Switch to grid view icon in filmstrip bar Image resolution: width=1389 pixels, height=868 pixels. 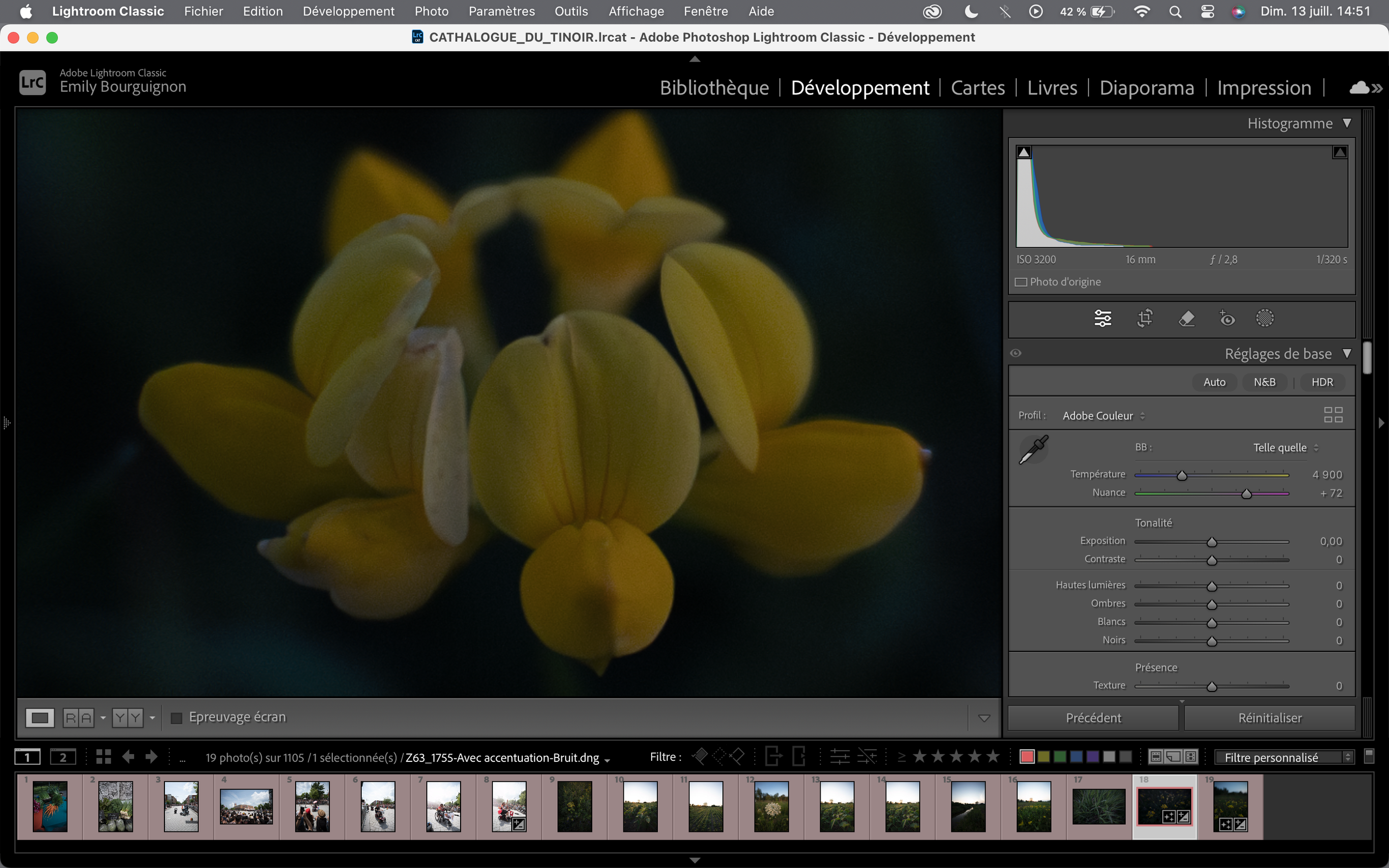[103, 757]
